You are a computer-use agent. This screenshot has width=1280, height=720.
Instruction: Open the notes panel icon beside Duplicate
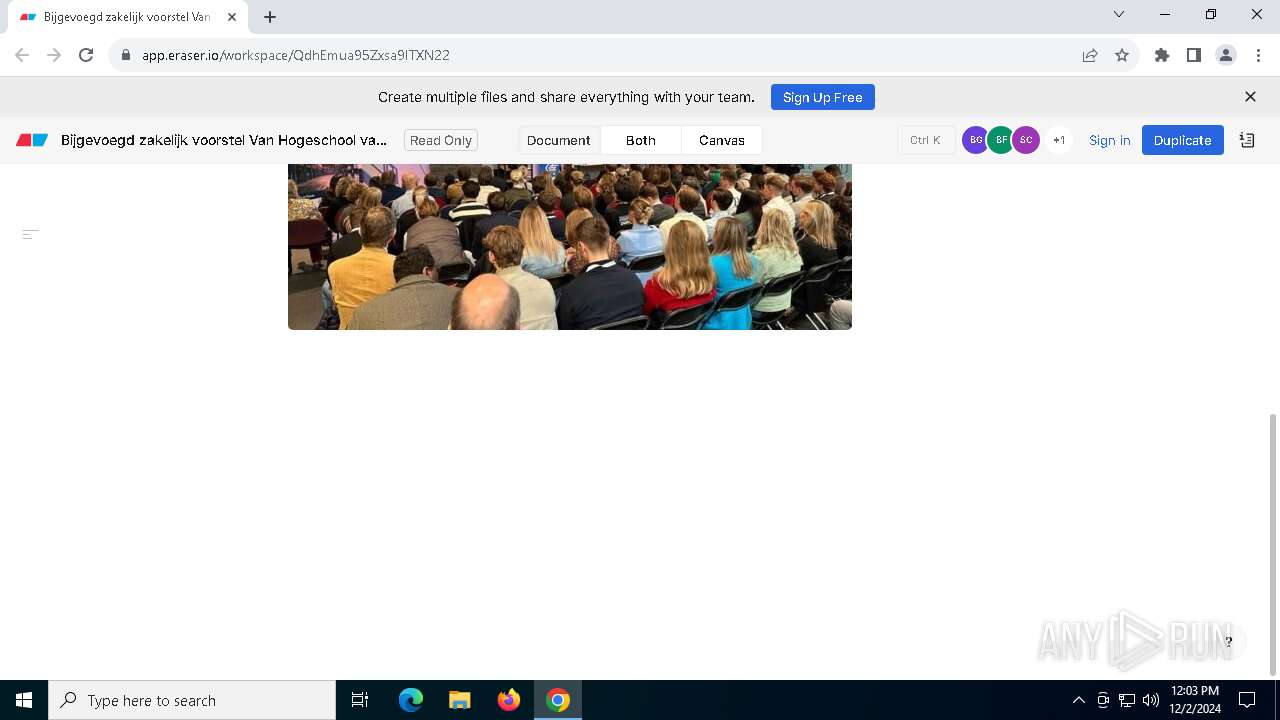pyautogui.click(x=1247, y=140)
